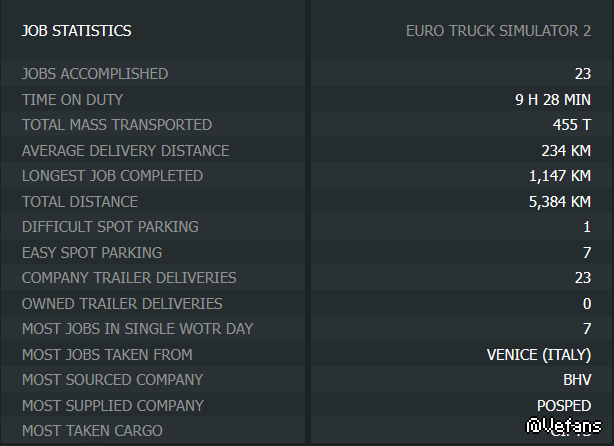Image resolution: width=614 pixels, height=446 pixels.
Task: Click the Longest Job Completed label
Action: (112, 176)
